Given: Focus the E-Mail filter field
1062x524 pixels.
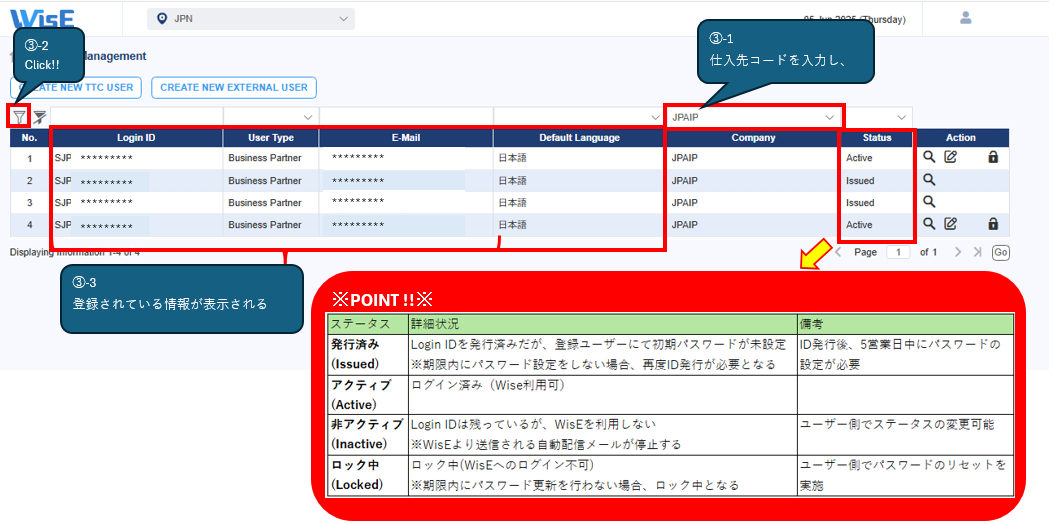Looking at the screenshot, I should pos(406,117).
